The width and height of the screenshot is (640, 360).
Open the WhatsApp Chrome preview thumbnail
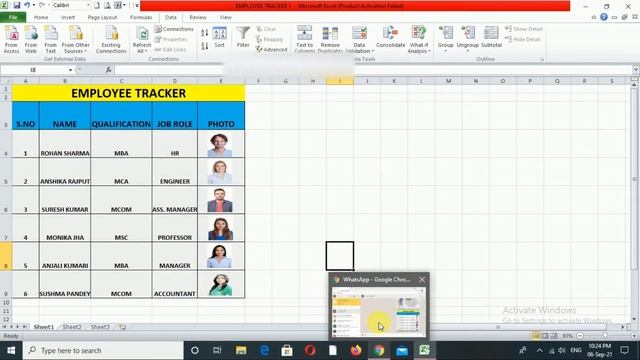click(x=379, y=312)
